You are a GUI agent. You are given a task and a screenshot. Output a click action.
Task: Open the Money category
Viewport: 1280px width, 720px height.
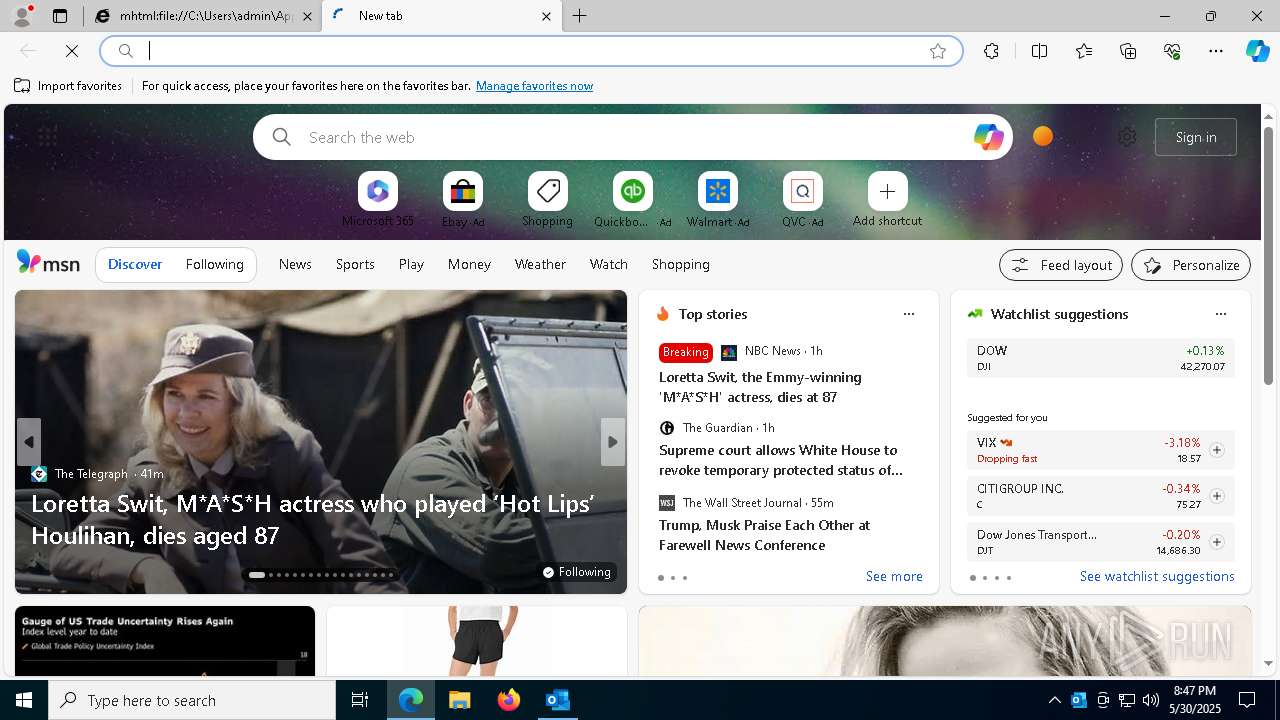(x=469, y=264)
